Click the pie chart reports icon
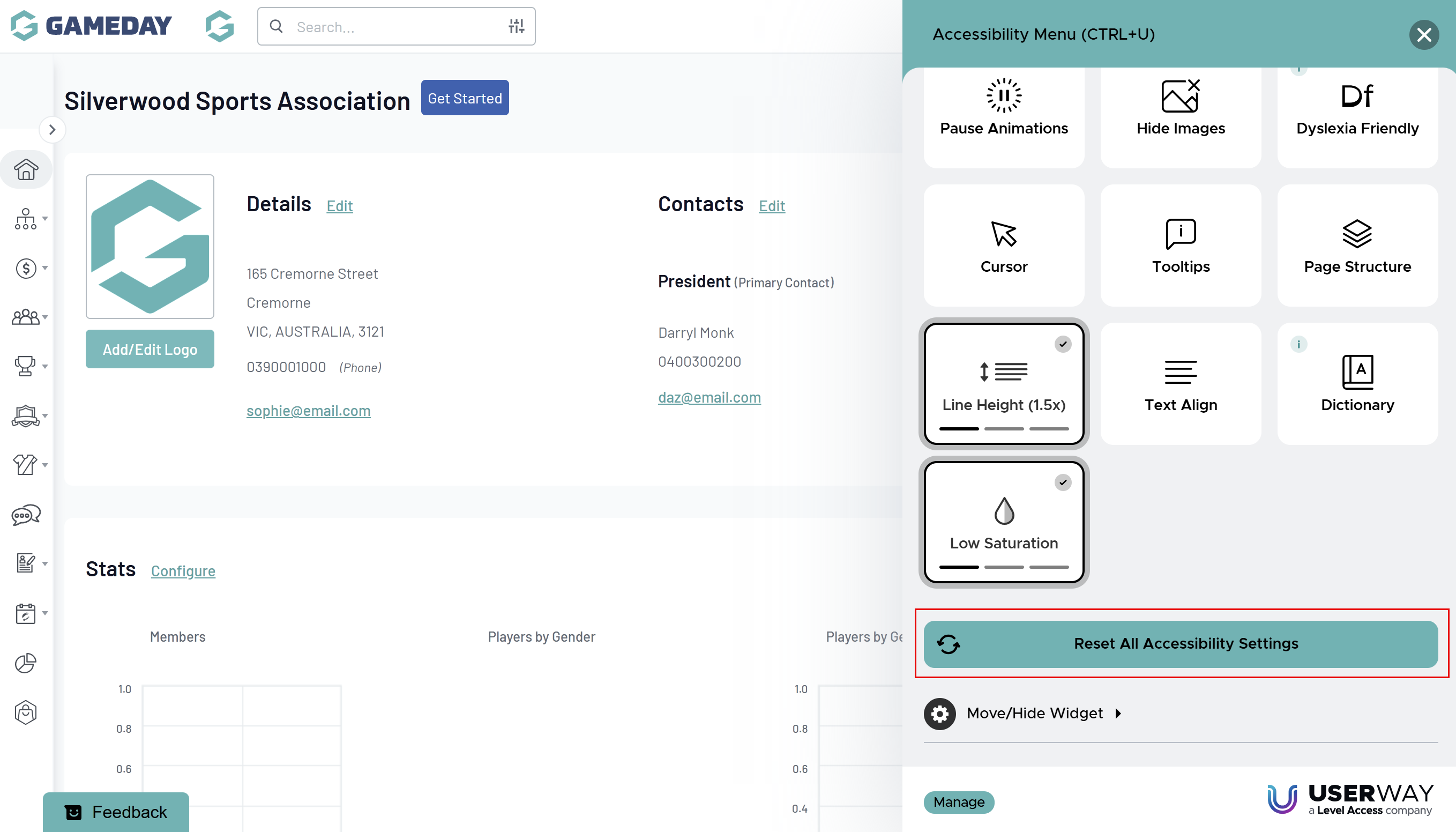Screen dimensions: 1456x832 pyautogui.click(x=26, y=663)
